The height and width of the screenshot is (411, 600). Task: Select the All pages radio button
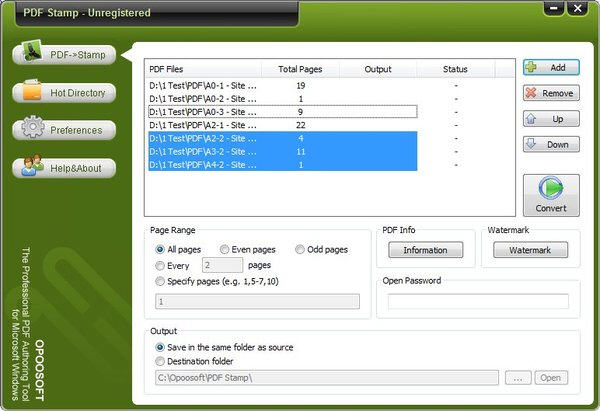[160, 250]
